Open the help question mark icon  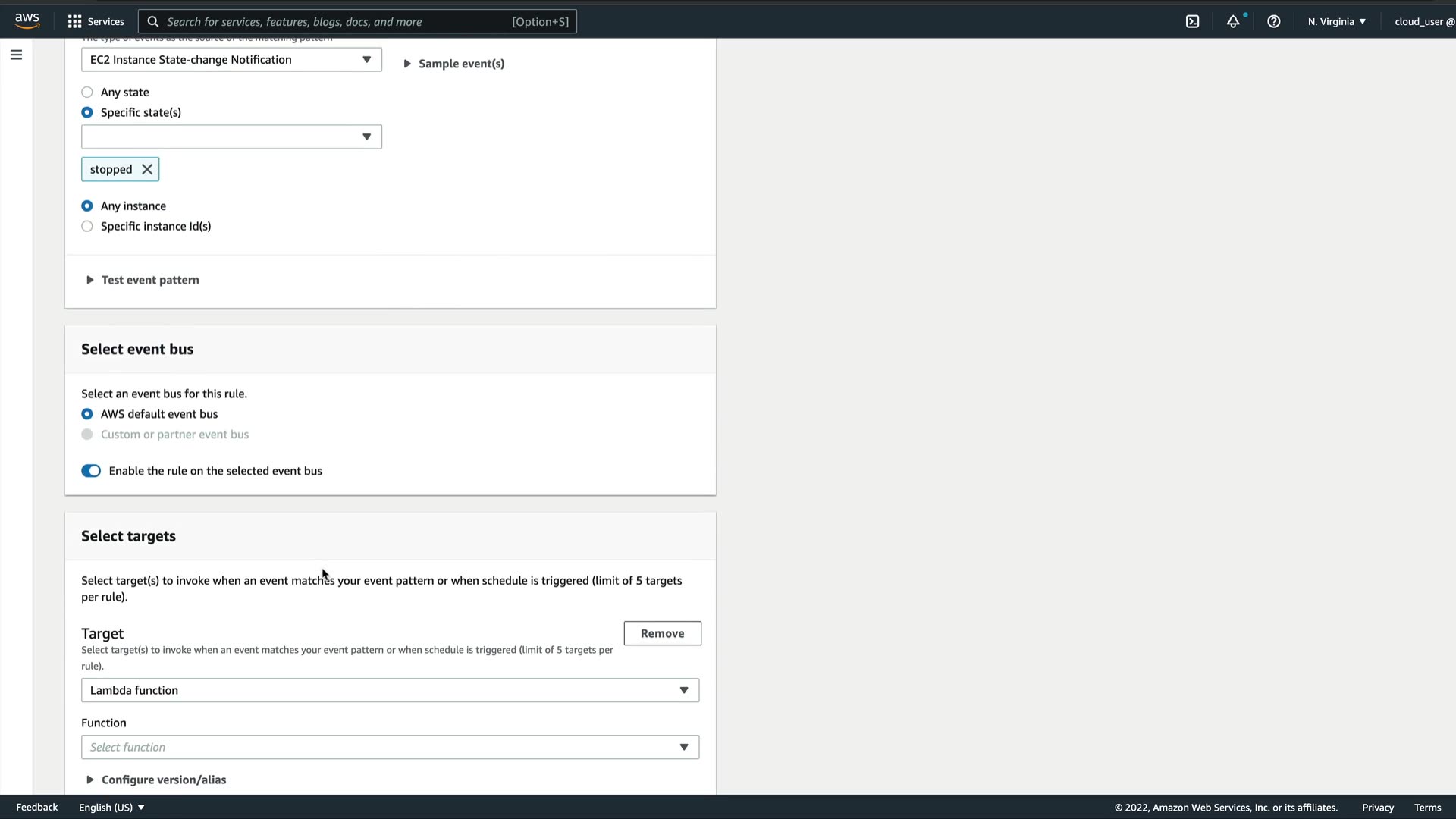coord(1274,21)
